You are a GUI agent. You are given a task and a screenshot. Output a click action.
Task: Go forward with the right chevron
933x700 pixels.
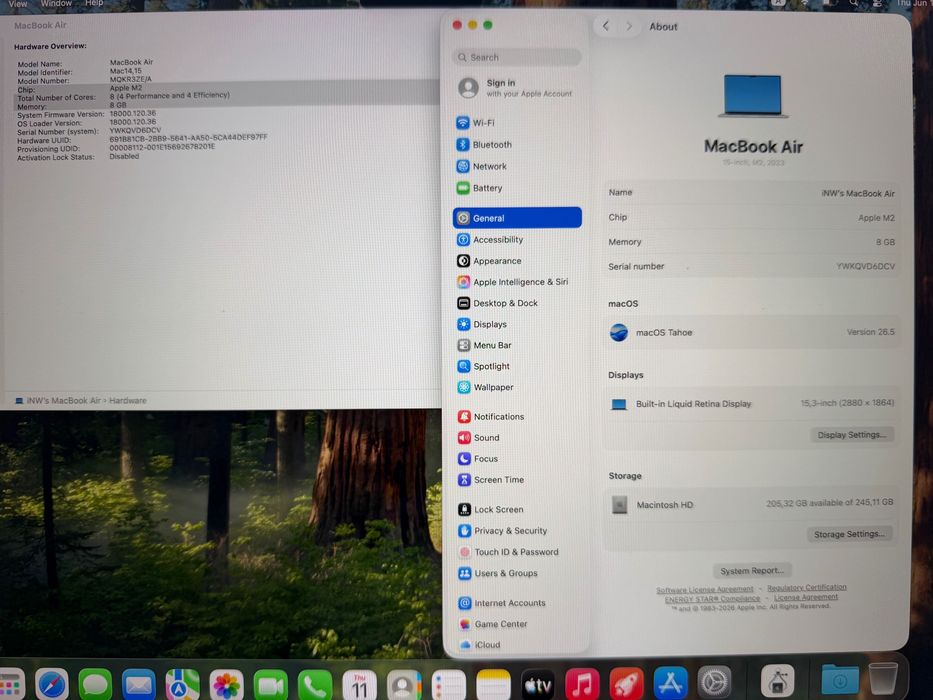pos(629,26)
